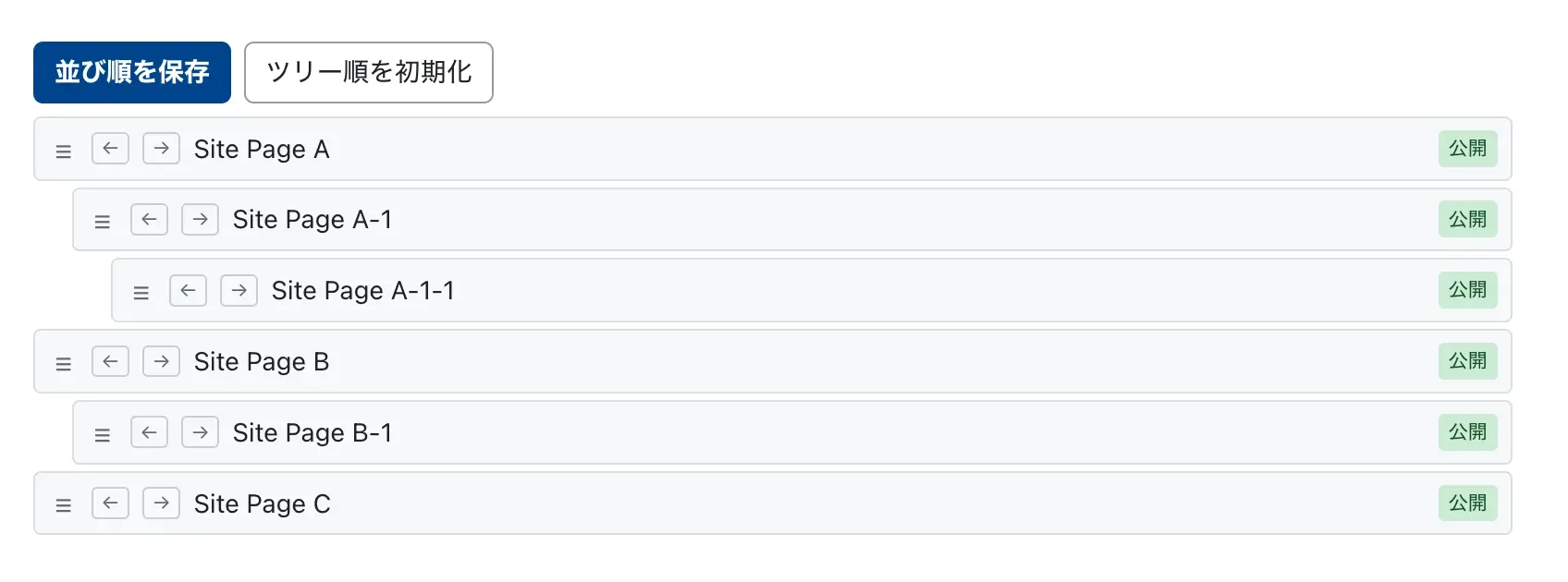This screenshot has width=1568, height=582.
Task: Move Site Page B-1 up one level
Action: tap(149, 432)
